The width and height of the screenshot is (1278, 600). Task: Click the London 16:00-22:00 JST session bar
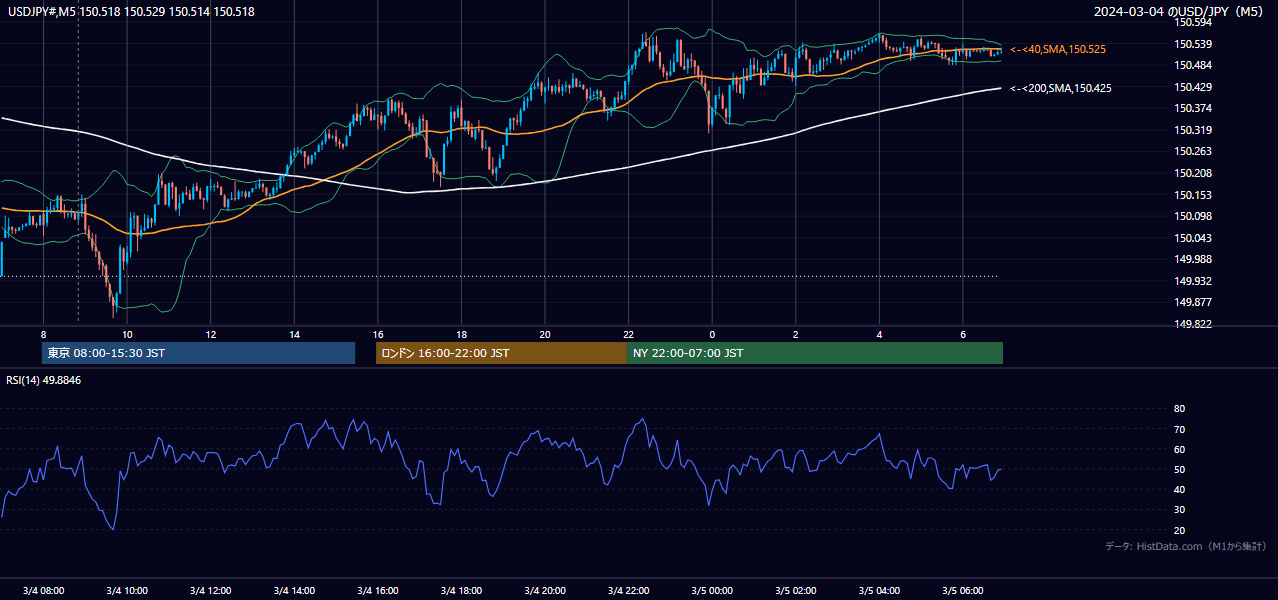tap(501, 353)
